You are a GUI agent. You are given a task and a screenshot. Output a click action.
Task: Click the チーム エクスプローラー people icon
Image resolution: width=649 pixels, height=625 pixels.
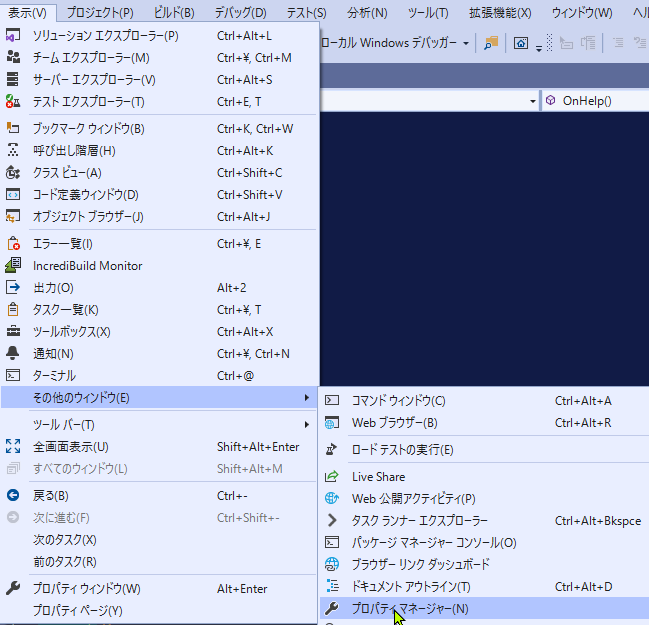(x=13, y=58)
